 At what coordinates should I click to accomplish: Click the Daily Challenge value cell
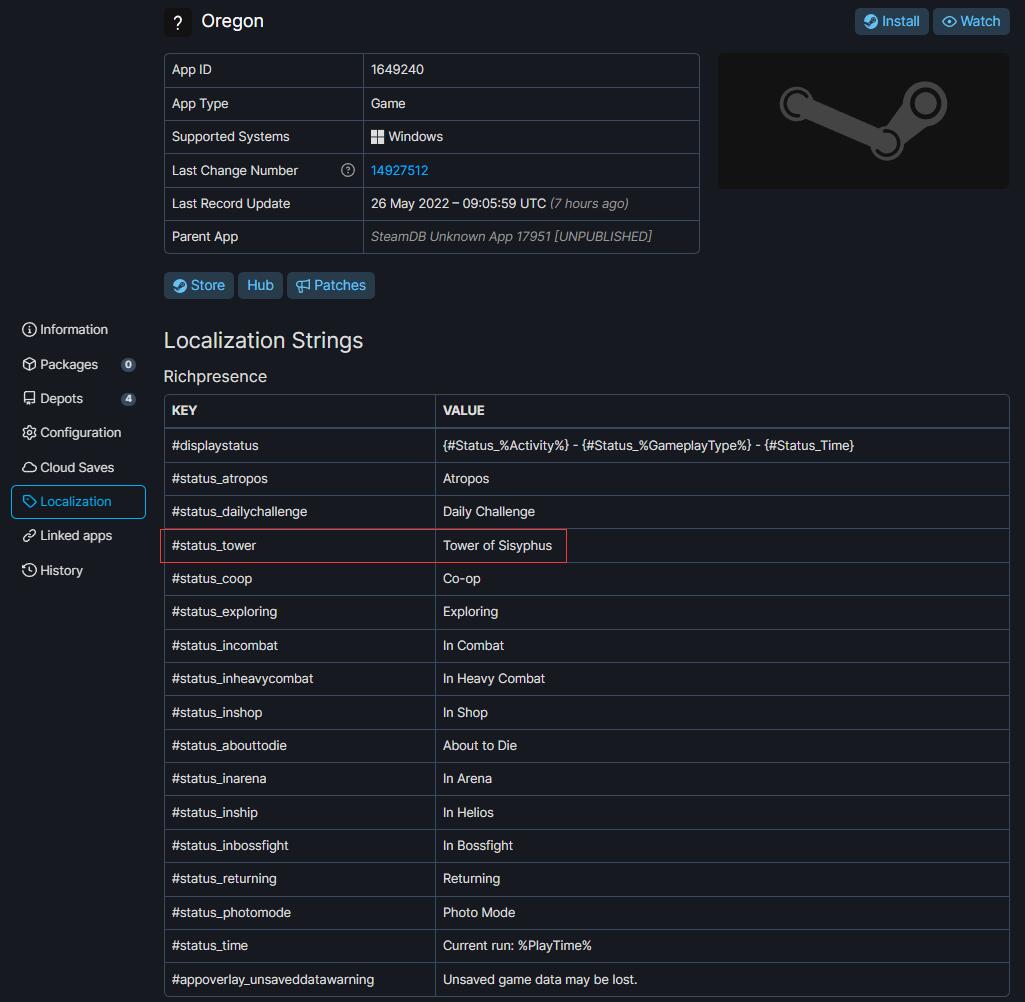pyautogui.click(x=722, y=512)
